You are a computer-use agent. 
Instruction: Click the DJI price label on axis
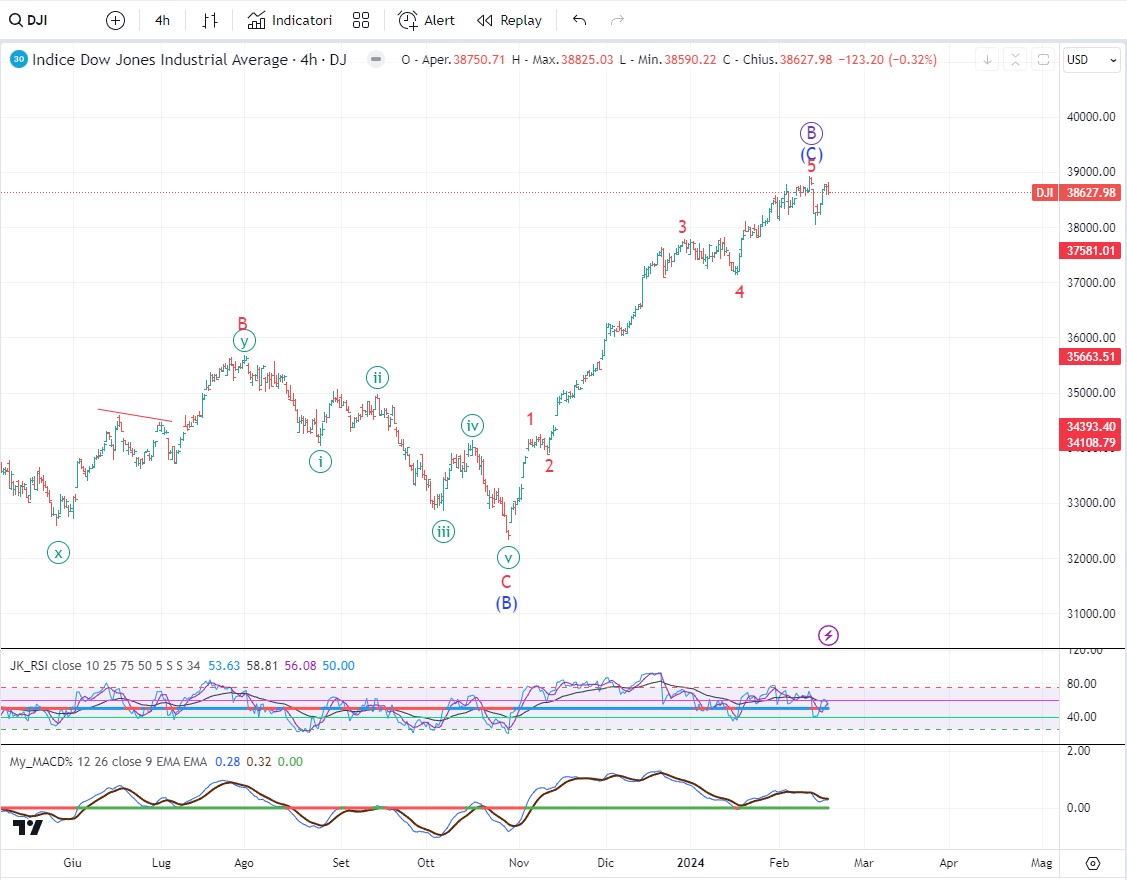pos(1044,193)
